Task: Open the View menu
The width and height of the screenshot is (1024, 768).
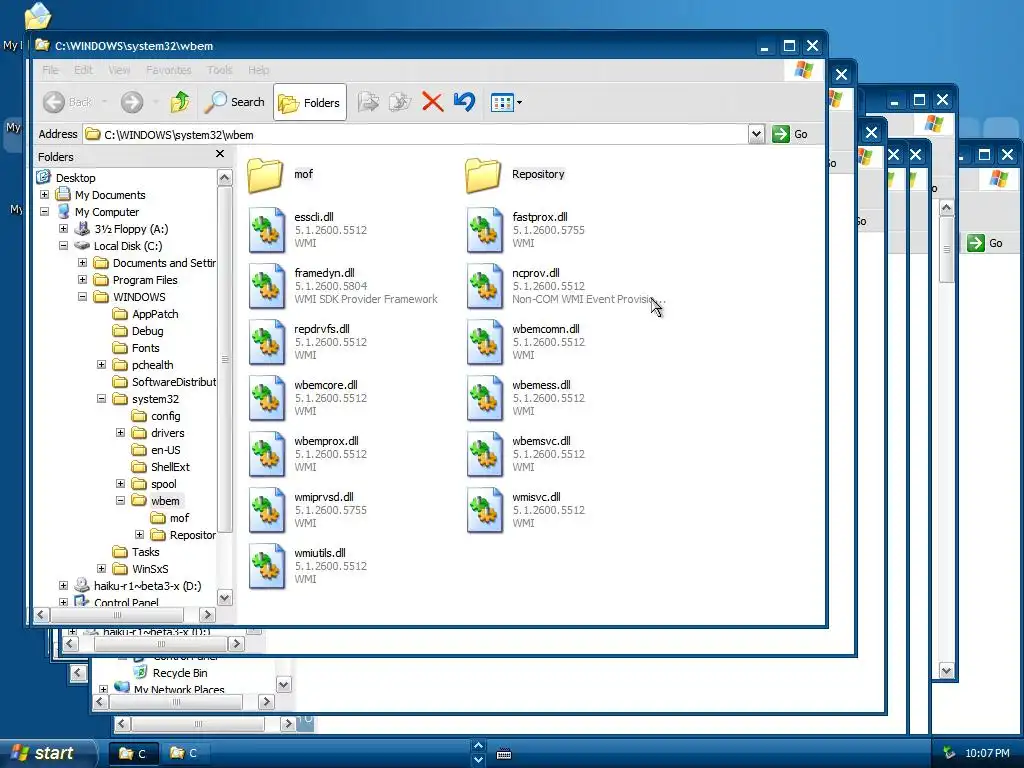Action: (119, 70)
